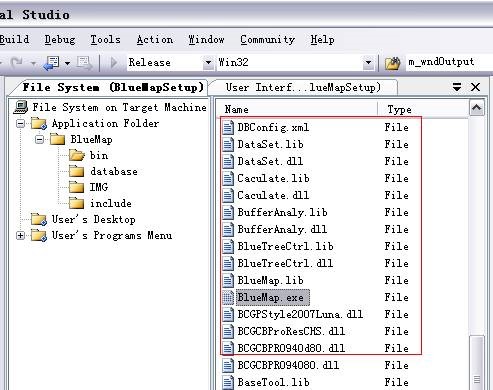This screenshot has height=390, width=493.
Task: Select the Caculate.lib file icon
Action: click(228, 179)
